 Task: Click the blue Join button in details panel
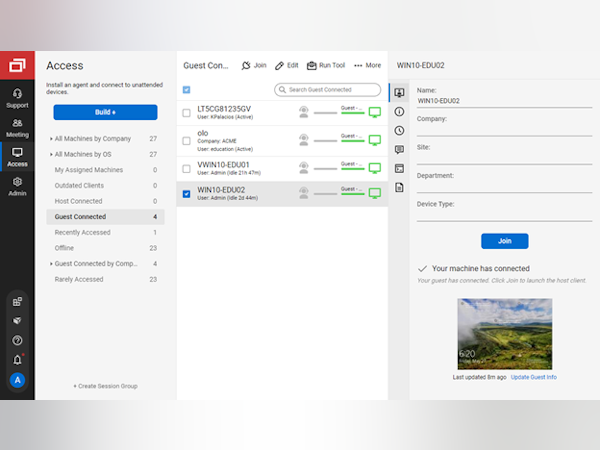coord(505,241)
